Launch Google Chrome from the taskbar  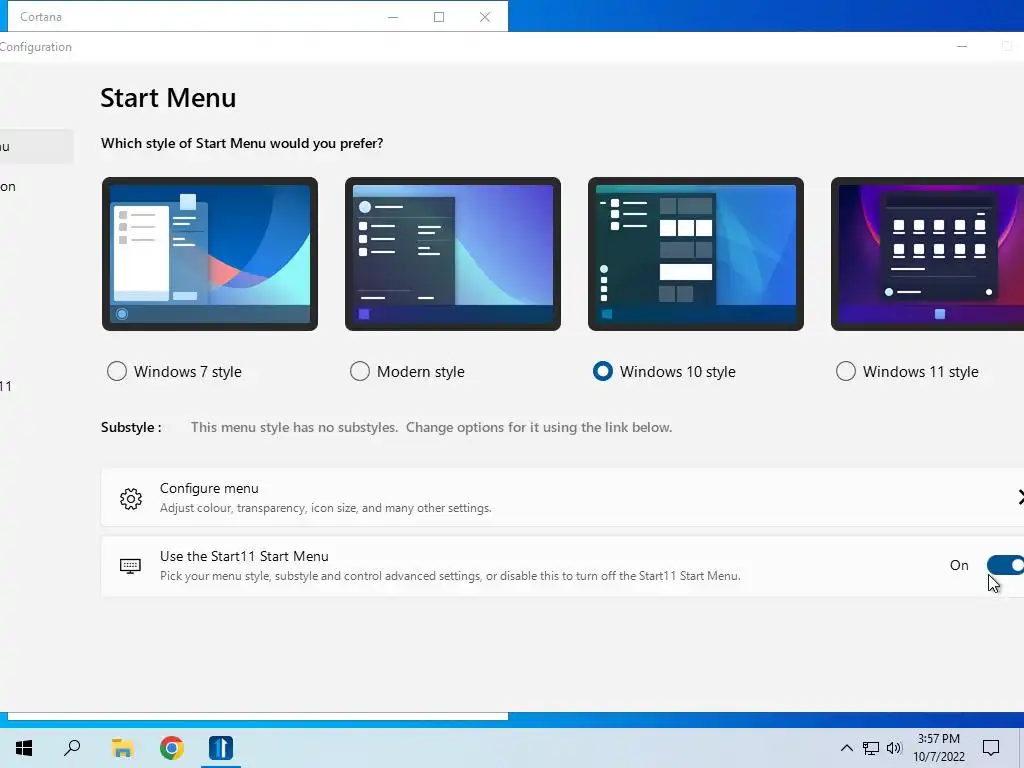tap(172, 748)
